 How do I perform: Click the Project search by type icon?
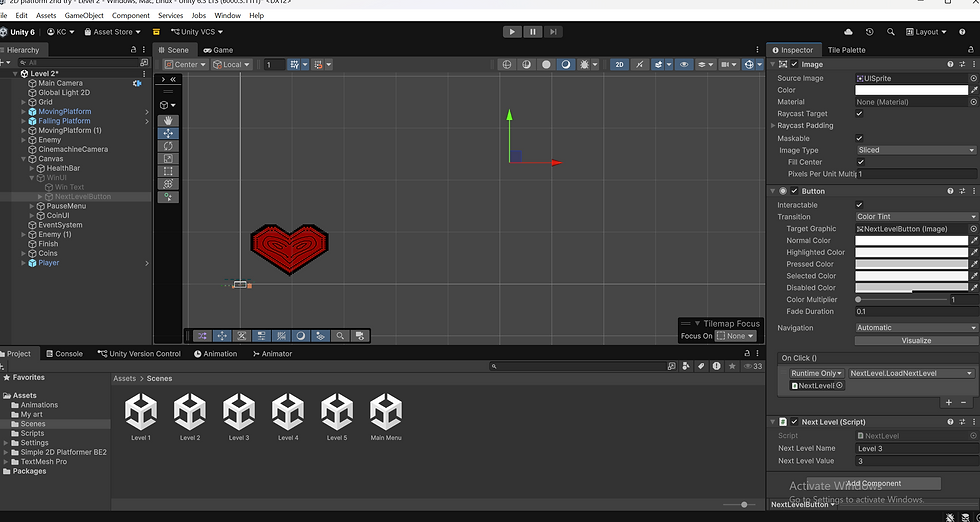(x=686, y=366)
